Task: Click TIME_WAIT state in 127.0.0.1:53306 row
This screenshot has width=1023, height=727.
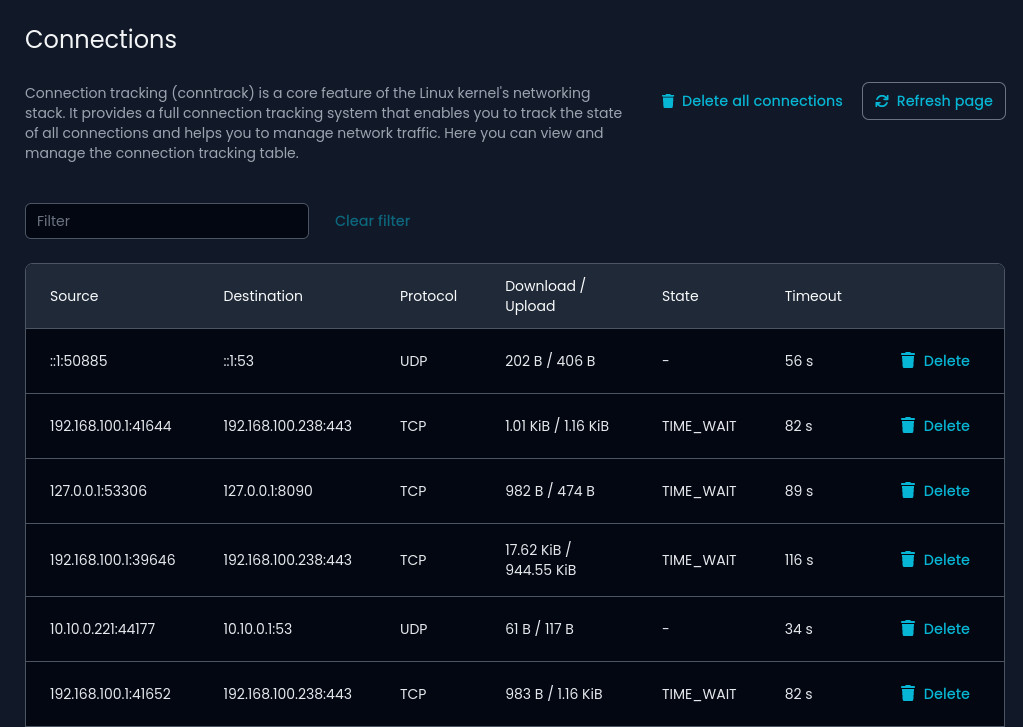Action: point(699,491)
